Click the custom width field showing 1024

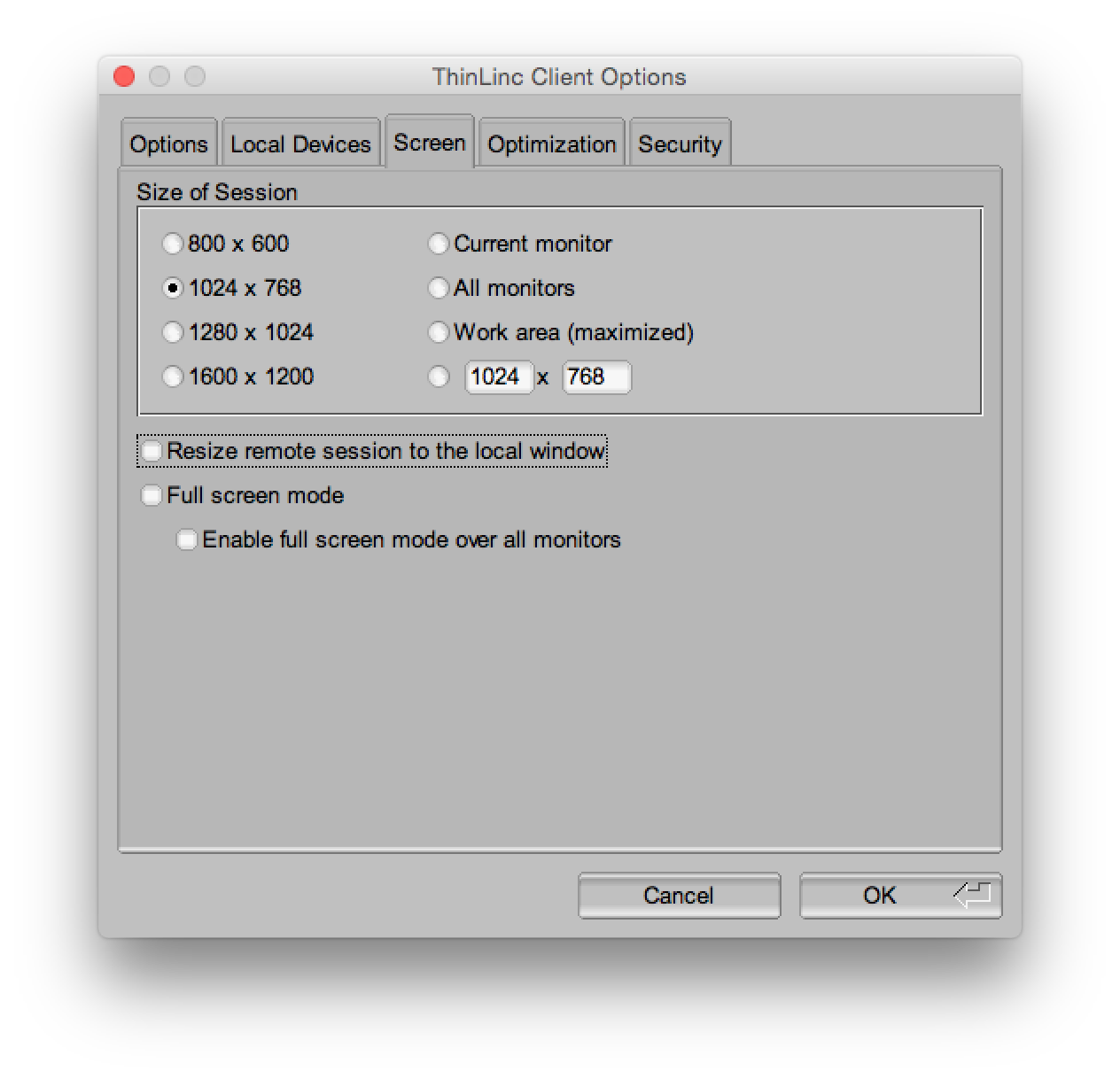498,376
